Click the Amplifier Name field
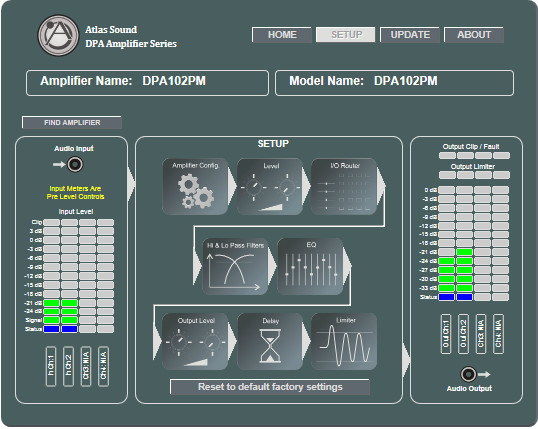538x429 pixels. click(x=147, y=83)
